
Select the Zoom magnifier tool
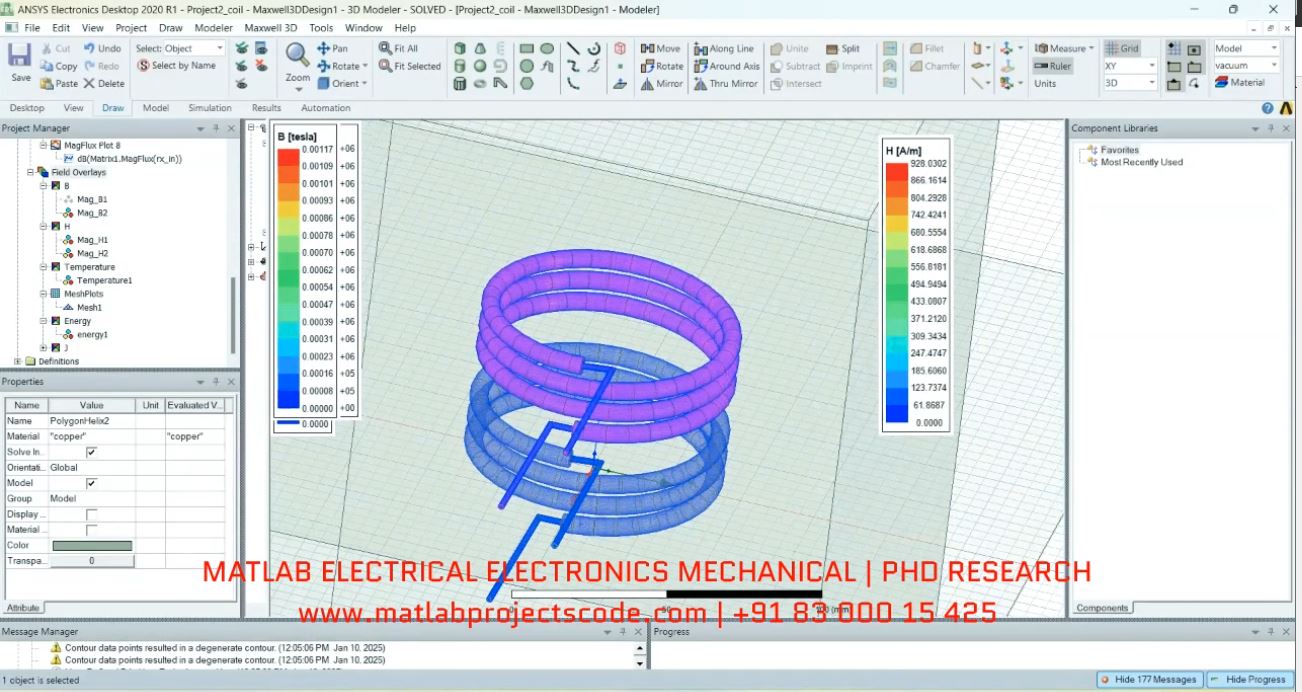pyautogui.click(x=297, y=57)
